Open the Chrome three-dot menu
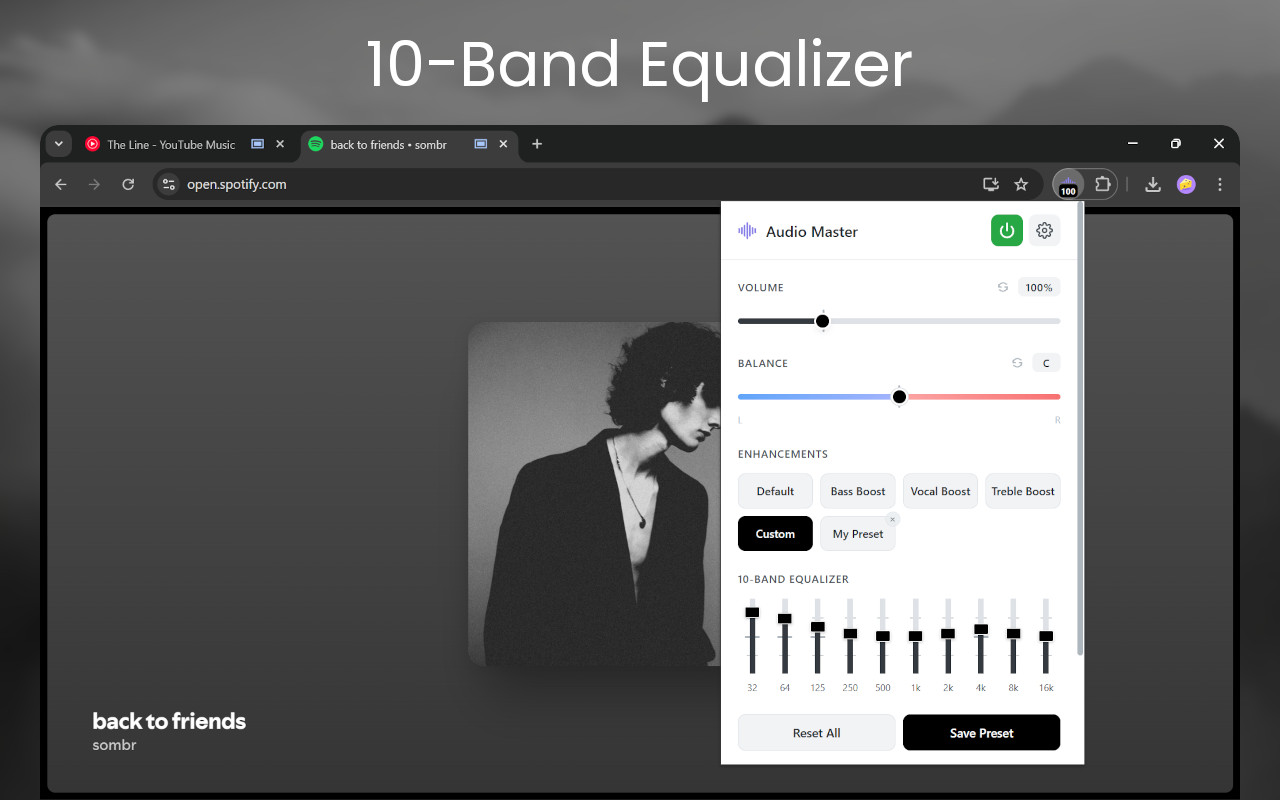This screenshot has width=1280, height=800. (x=1219, y=184)
